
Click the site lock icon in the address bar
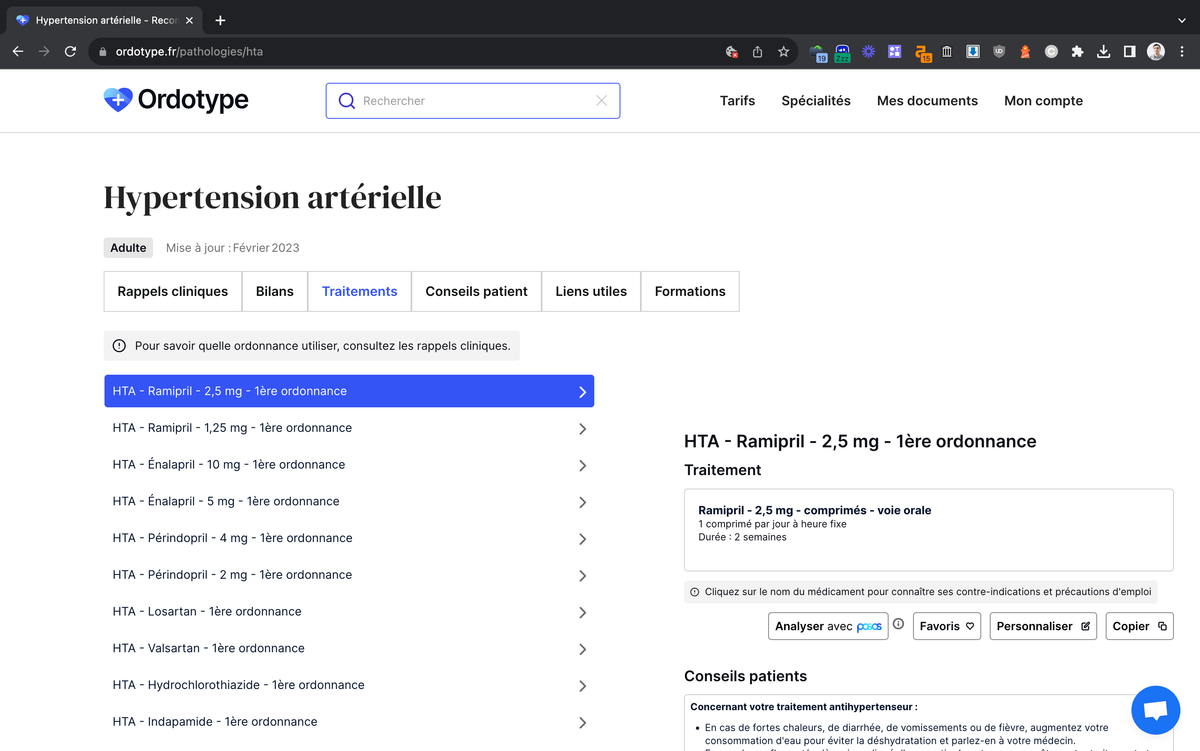point(101,51)
